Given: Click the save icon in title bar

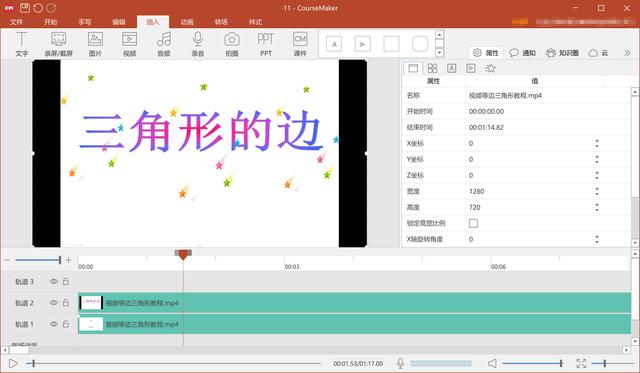Looking at the screenshot, I should point(24,8).
